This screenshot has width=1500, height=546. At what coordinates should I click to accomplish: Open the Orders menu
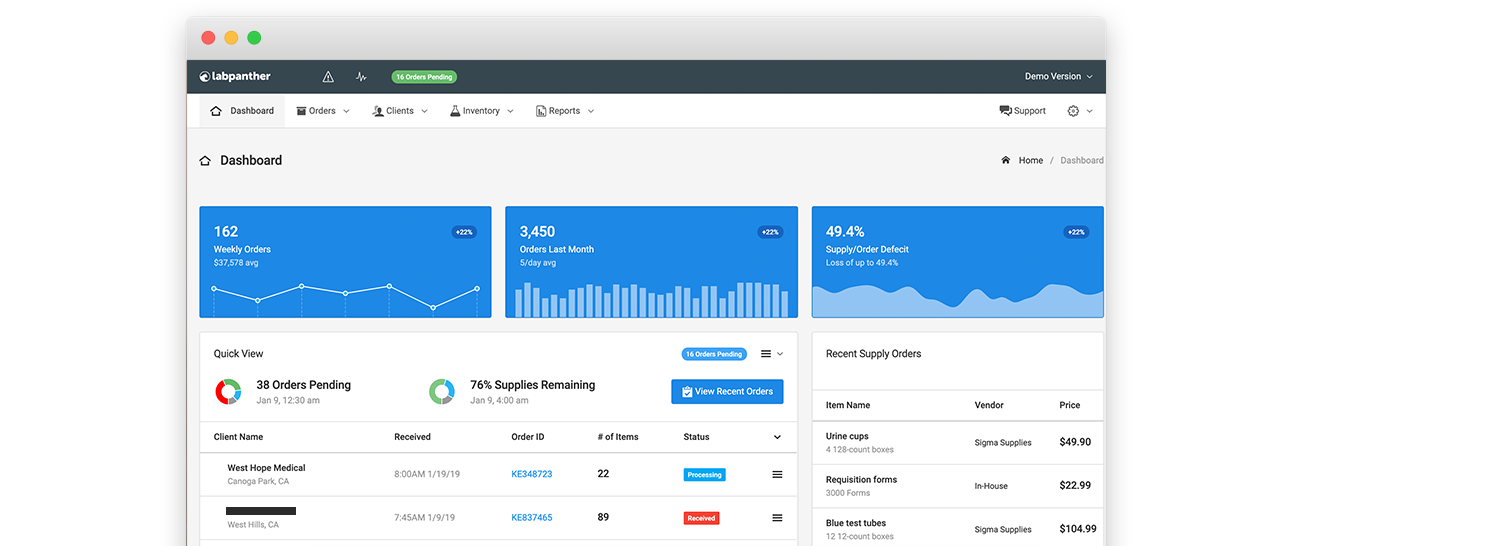coord(323,111)
